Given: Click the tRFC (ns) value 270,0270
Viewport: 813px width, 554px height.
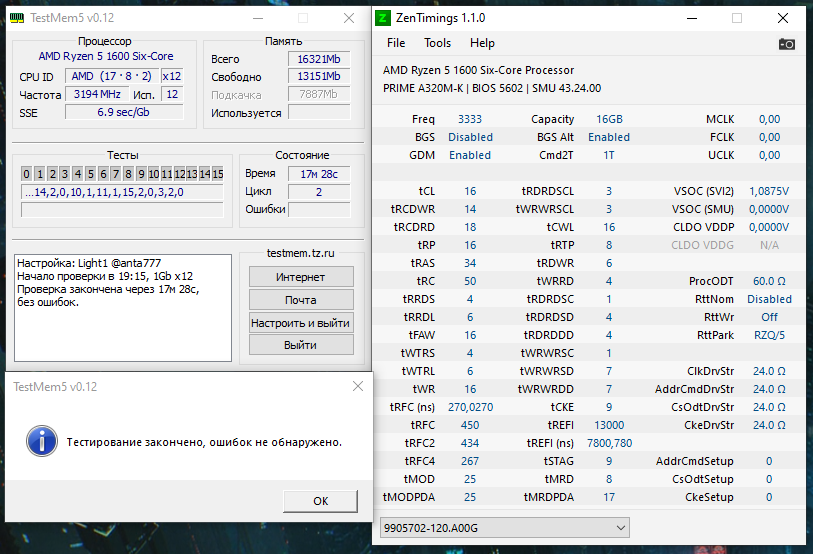Looking at the screenshot, I should [470, 407].
